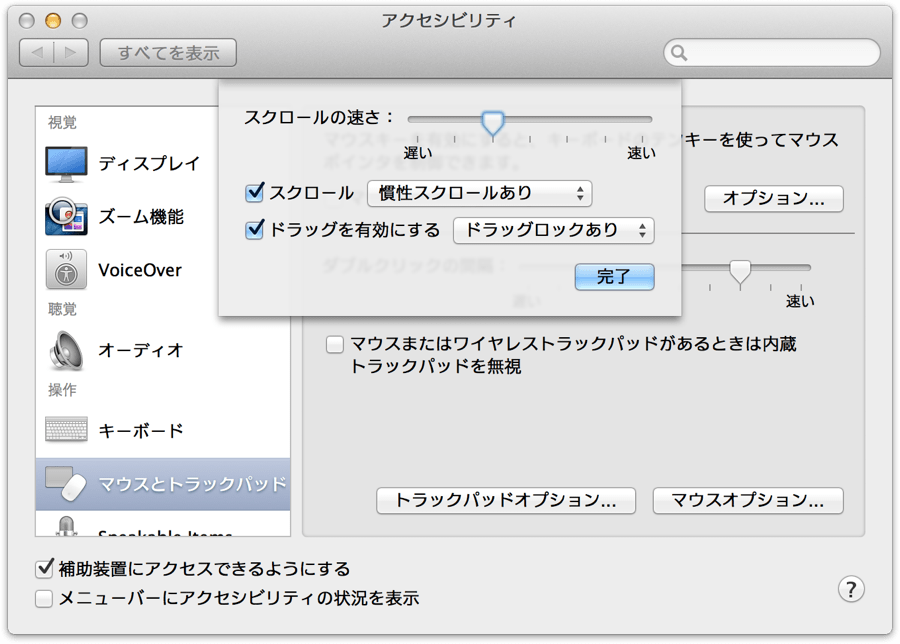Uncheck the スクロール checkbox
The width and height of the screenshot is (900, 644).
[254, 193]
